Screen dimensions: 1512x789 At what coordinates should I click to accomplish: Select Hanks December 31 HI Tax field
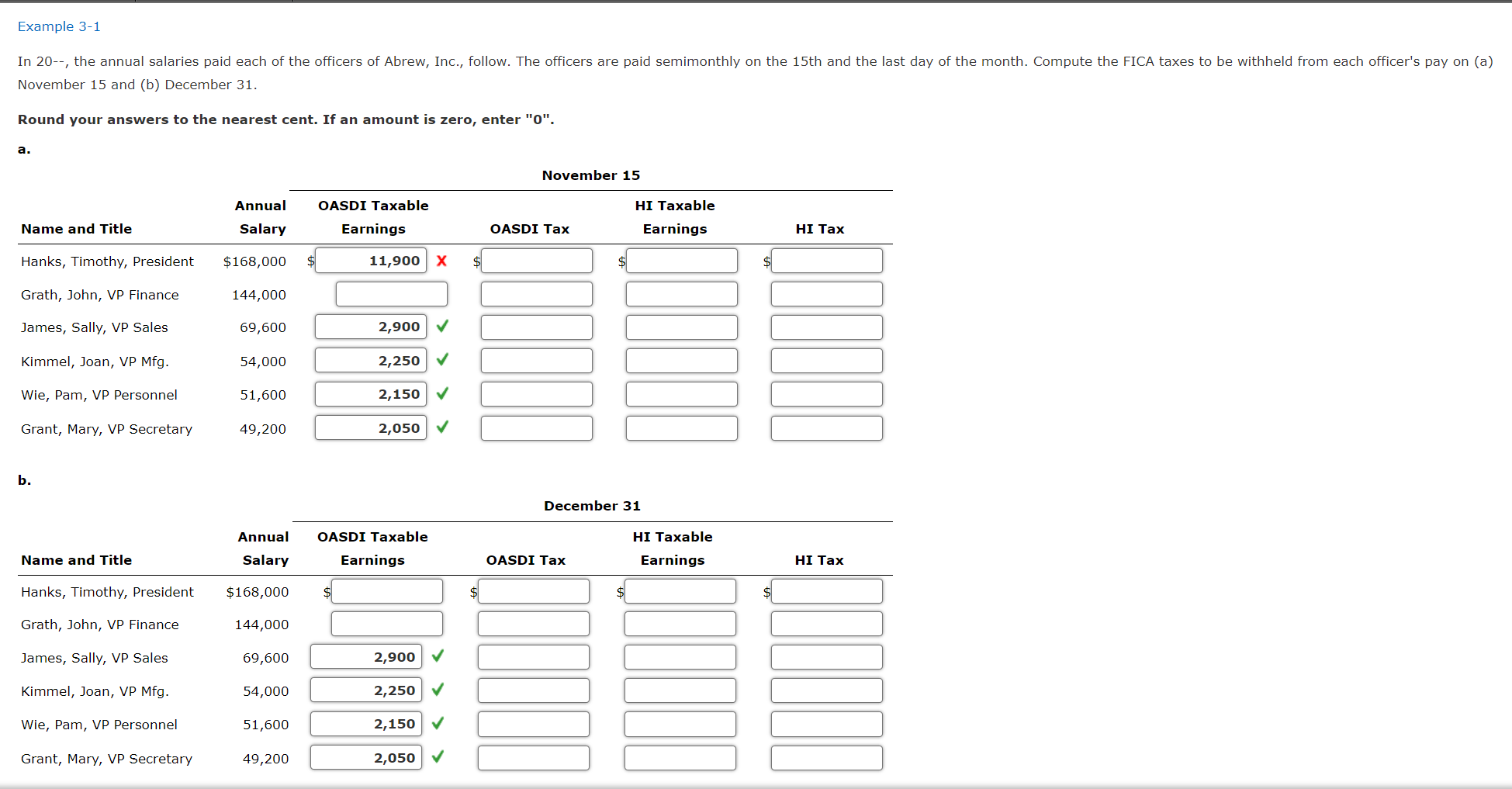point(827,591)
